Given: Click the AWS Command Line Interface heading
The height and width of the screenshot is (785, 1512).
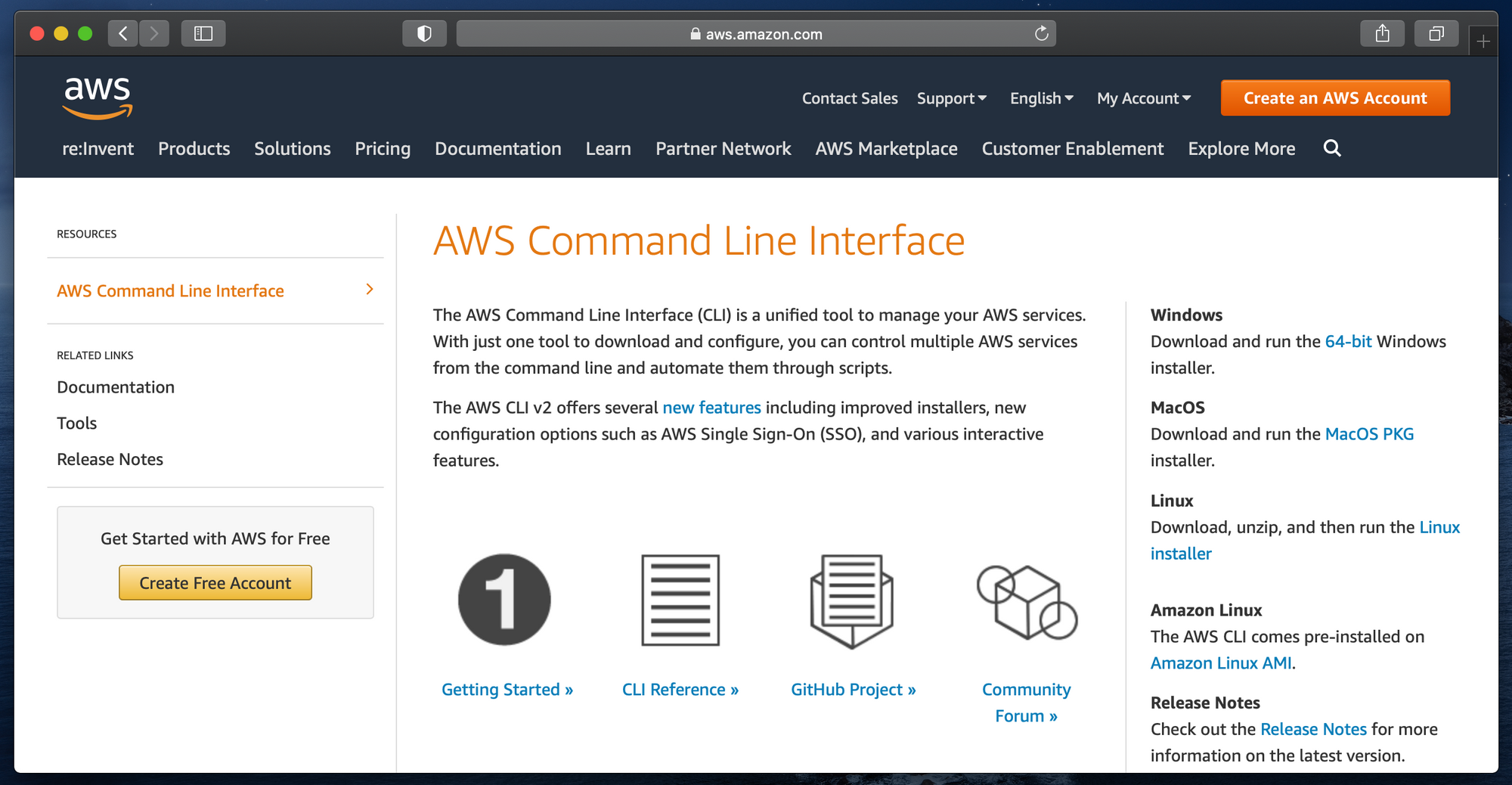Looking at the screenshot, I should pos(699,241).
